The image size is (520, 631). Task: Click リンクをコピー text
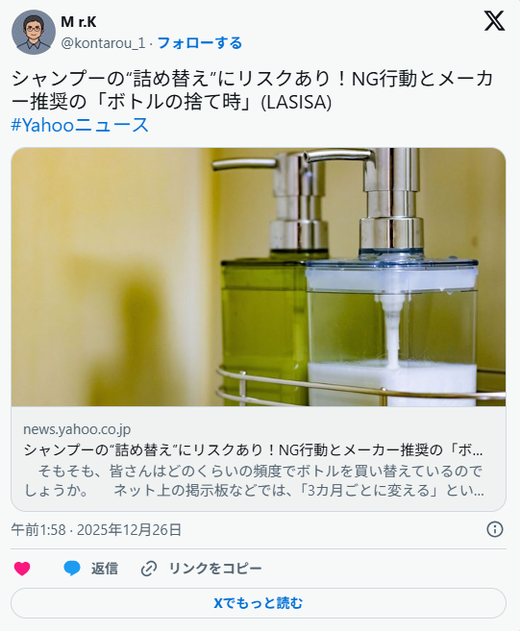(215, 569)
